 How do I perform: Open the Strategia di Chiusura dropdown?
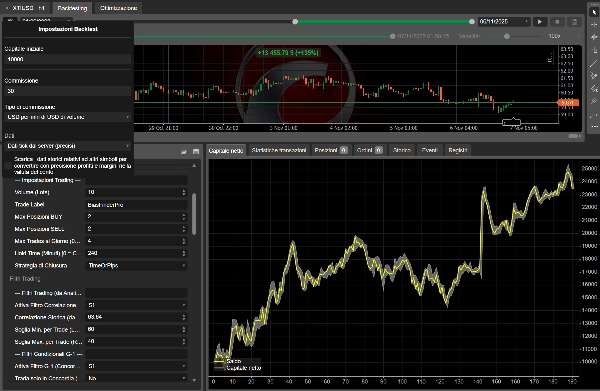pos(136,266)
